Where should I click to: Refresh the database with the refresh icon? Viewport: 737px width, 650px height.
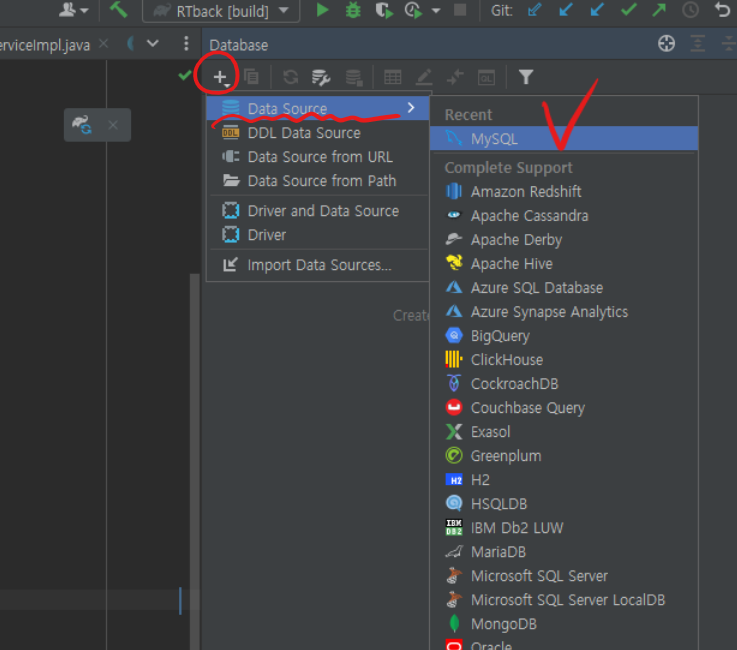pos(290,77)
